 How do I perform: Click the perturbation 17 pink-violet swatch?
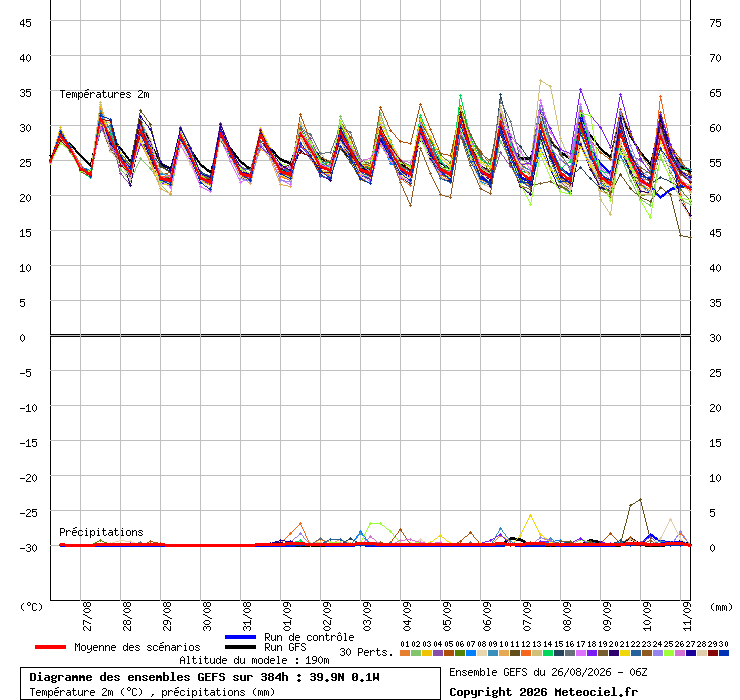[x=581, y=653]
